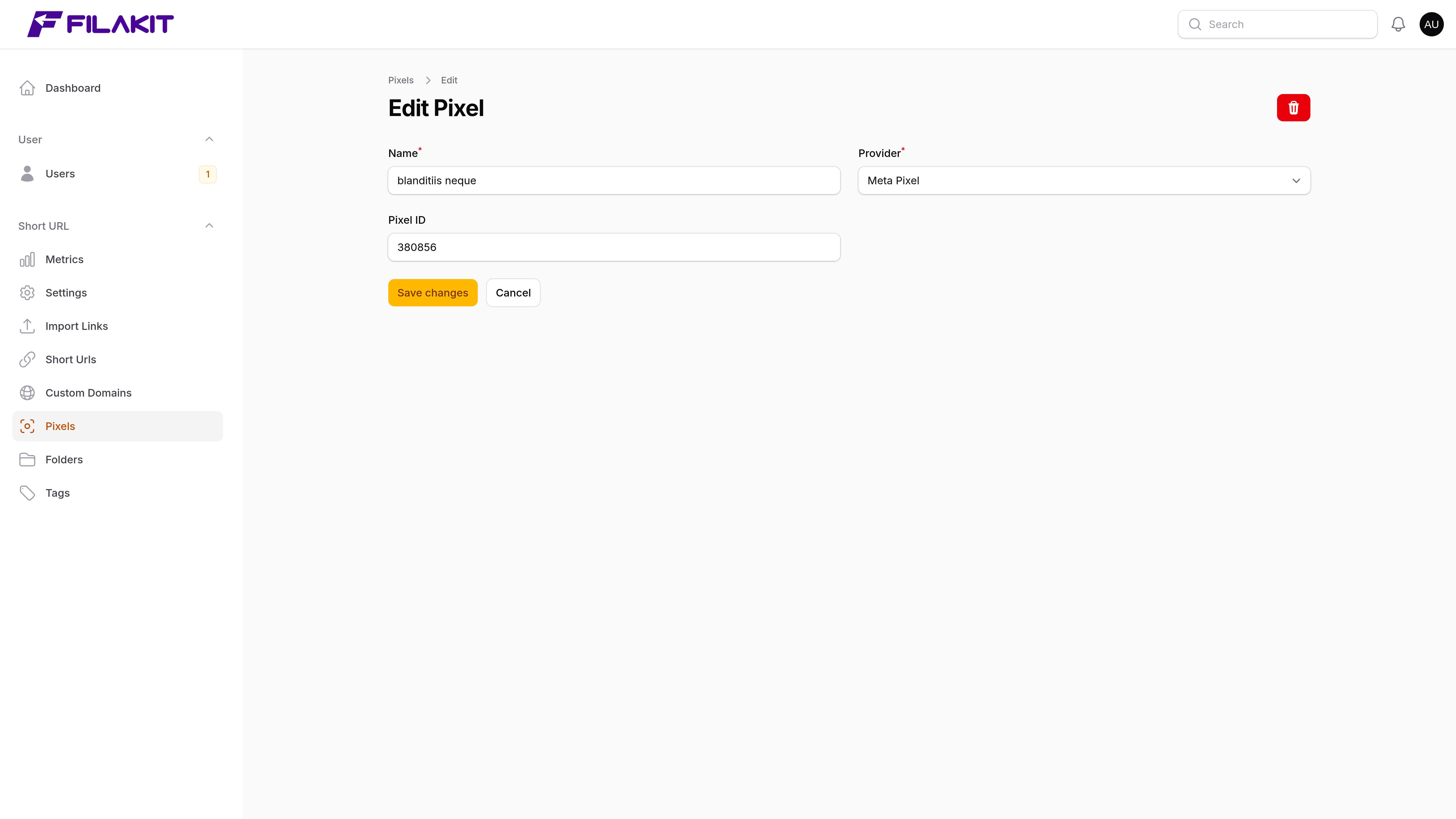Image resolution: width=1456 pixels, height=819 pixels.
Task: Click the Users count badge
Action: (208, 174)
